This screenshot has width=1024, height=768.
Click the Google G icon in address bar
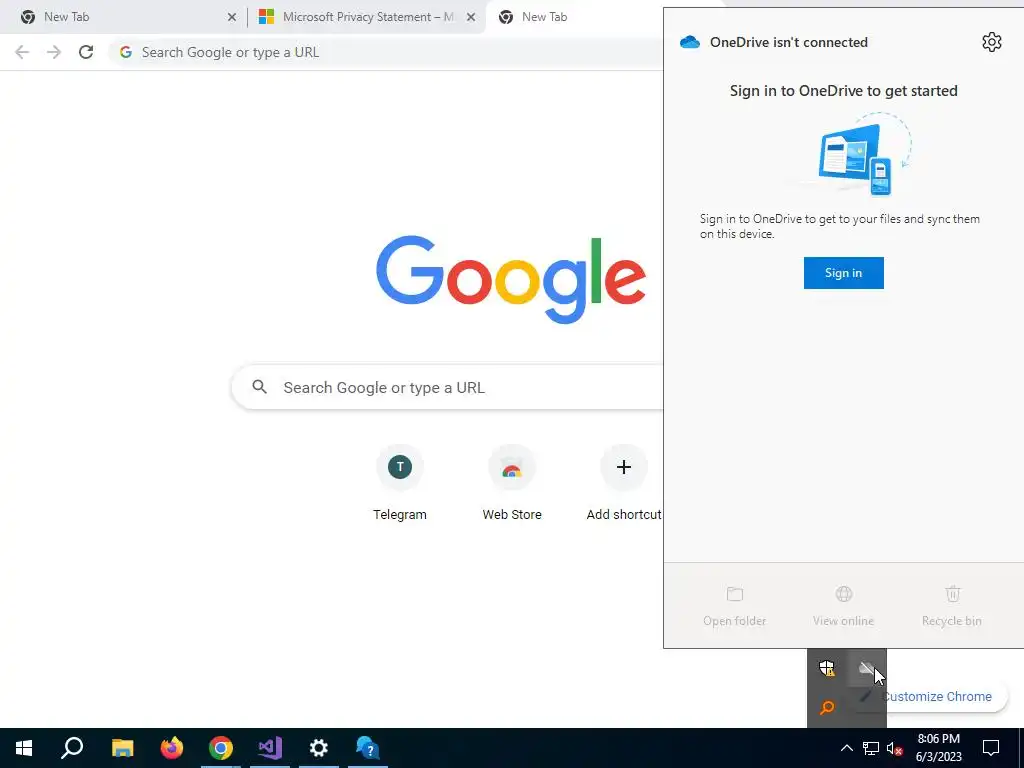click(126, 52)
